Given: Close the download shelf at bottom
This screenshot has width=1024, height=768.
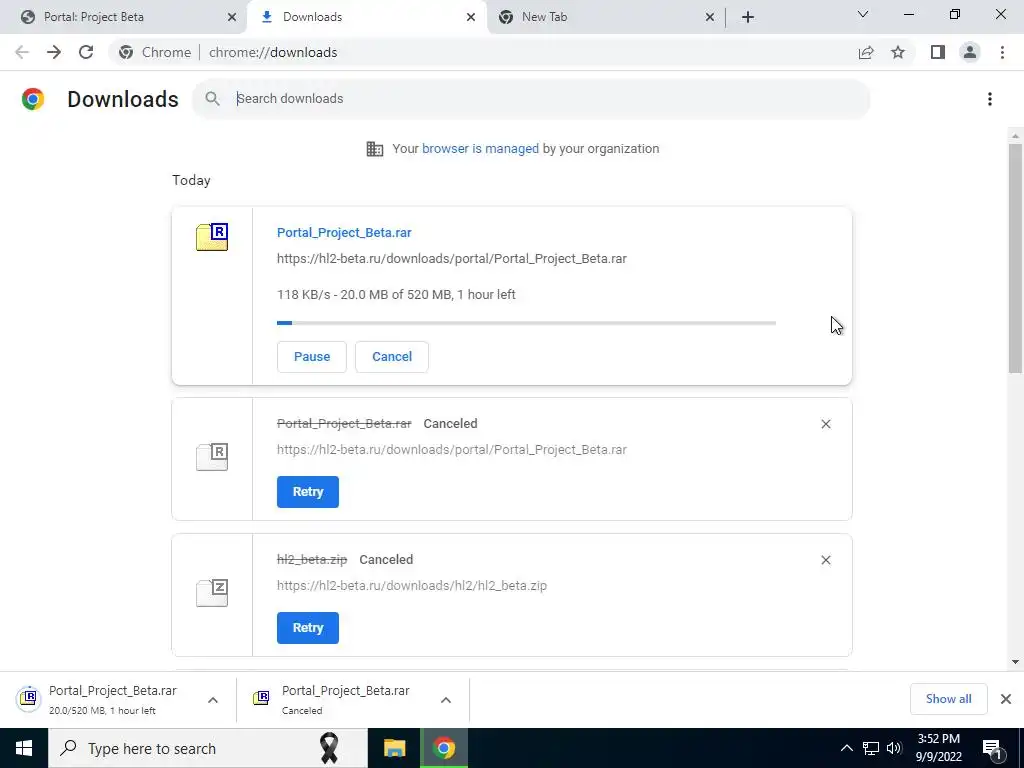Looking at the screenshot, I should point(1006,699).
